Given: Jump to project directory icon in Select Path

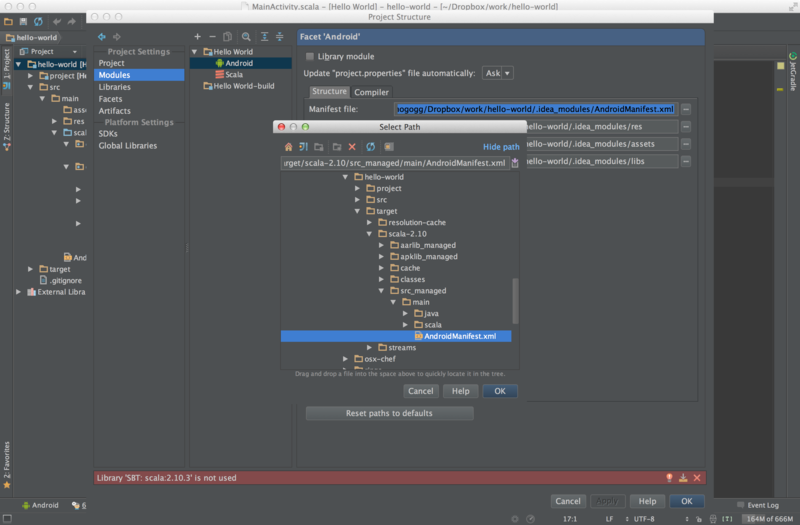Looking at the screenshot, I should pyautogui.click(x=304, y=147).
